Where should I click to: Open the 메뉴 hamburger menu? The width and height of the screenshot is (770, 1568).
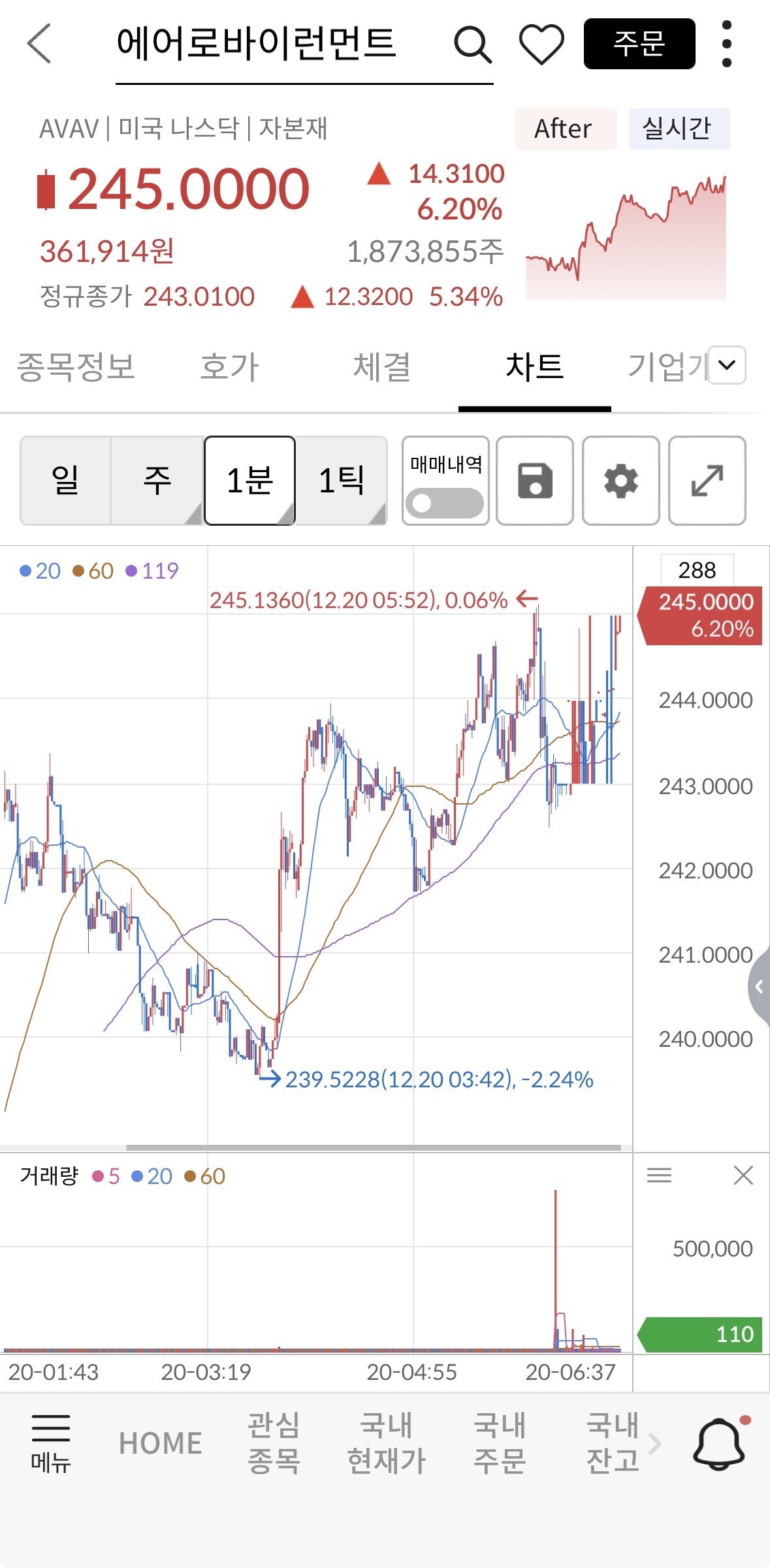pos(51,1444)
